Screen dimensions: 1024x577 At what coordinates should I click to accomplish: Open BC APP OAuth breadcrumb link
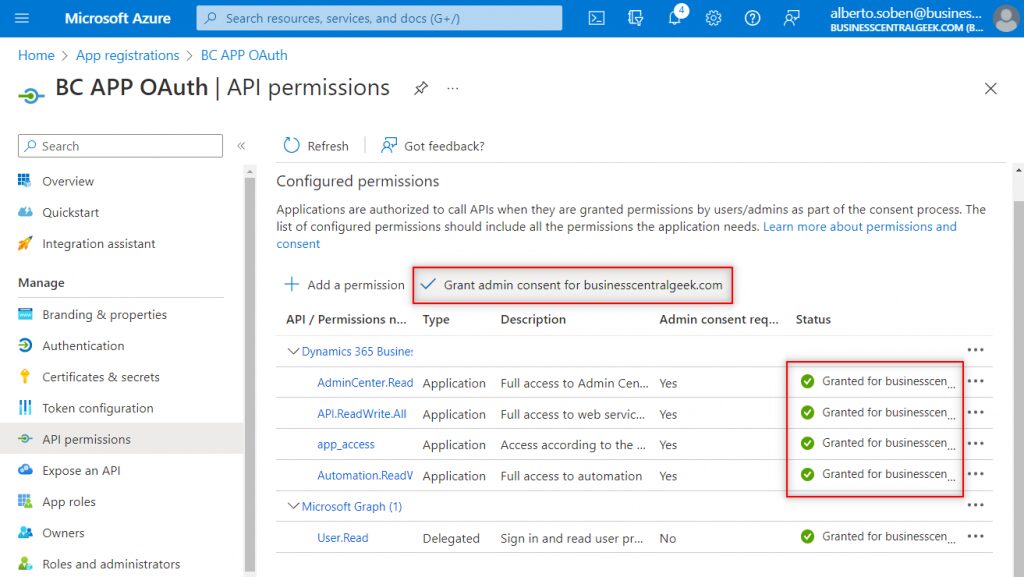pyautogui.click(x=244, y=55)
